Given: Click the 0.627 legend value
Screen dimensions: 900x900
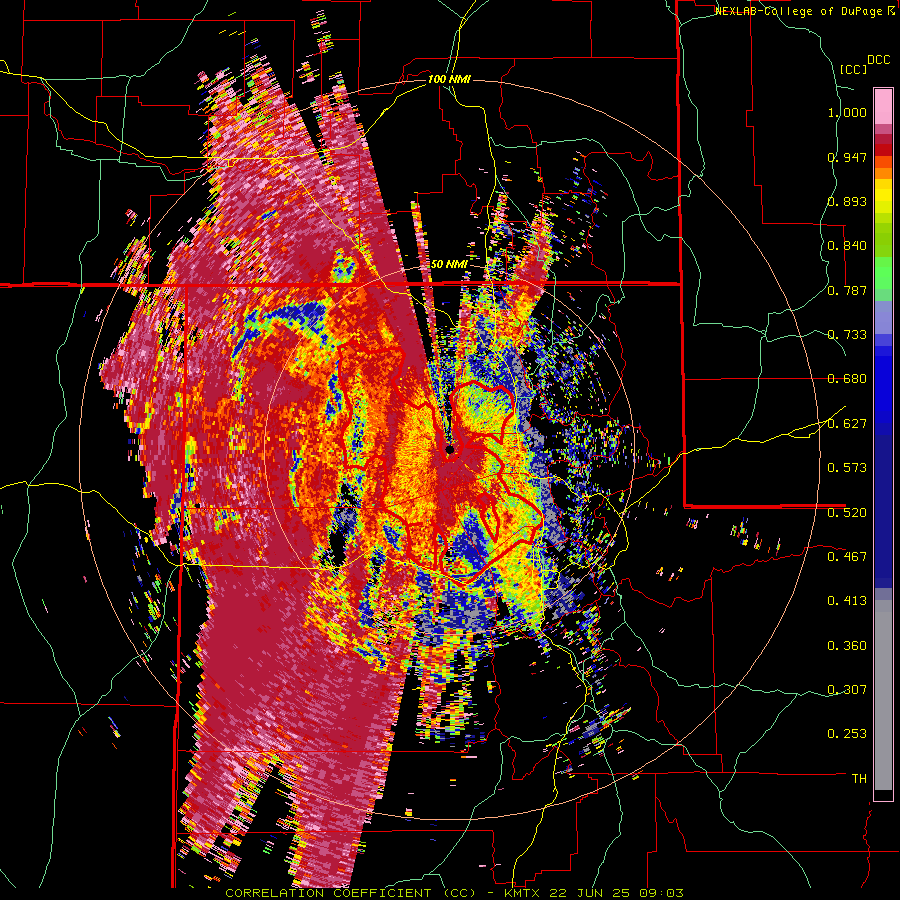Looking at the screenshot, I should [847, 424].
